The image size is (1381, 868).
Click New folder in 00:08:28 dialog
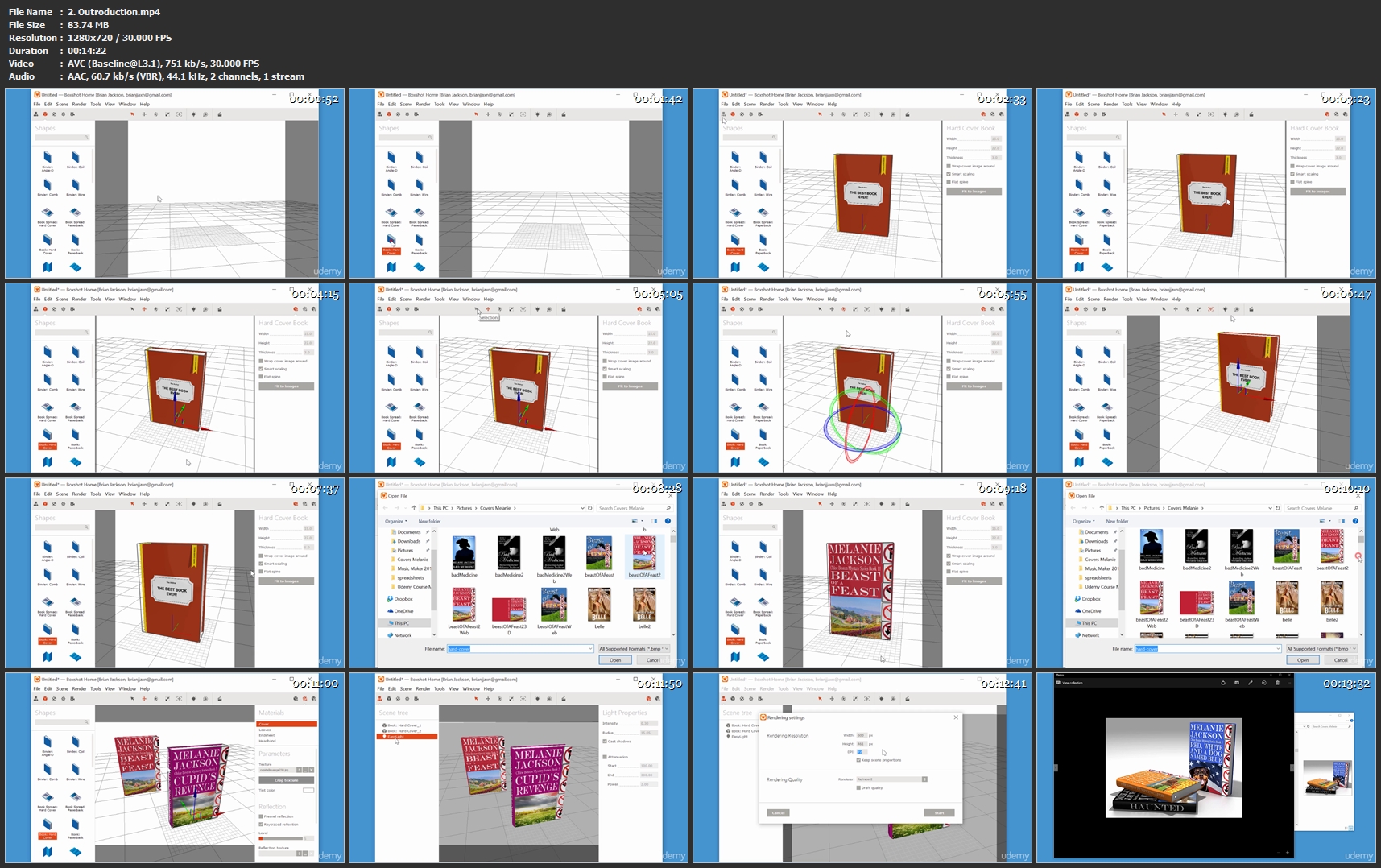click(x=429, y=521)
